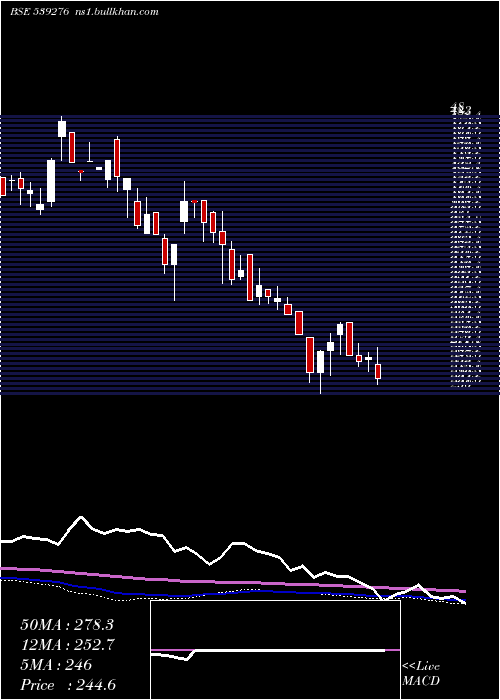Click the final red candlestick of the series
This screenshot has height=700, width=500.
tap(378, 371)
